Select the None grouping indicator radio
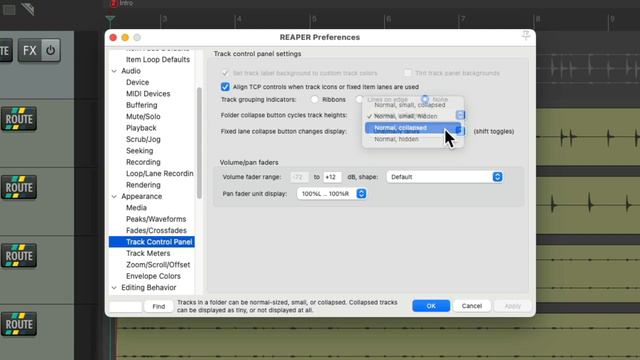The image size is (640, 360). point(425,99)
